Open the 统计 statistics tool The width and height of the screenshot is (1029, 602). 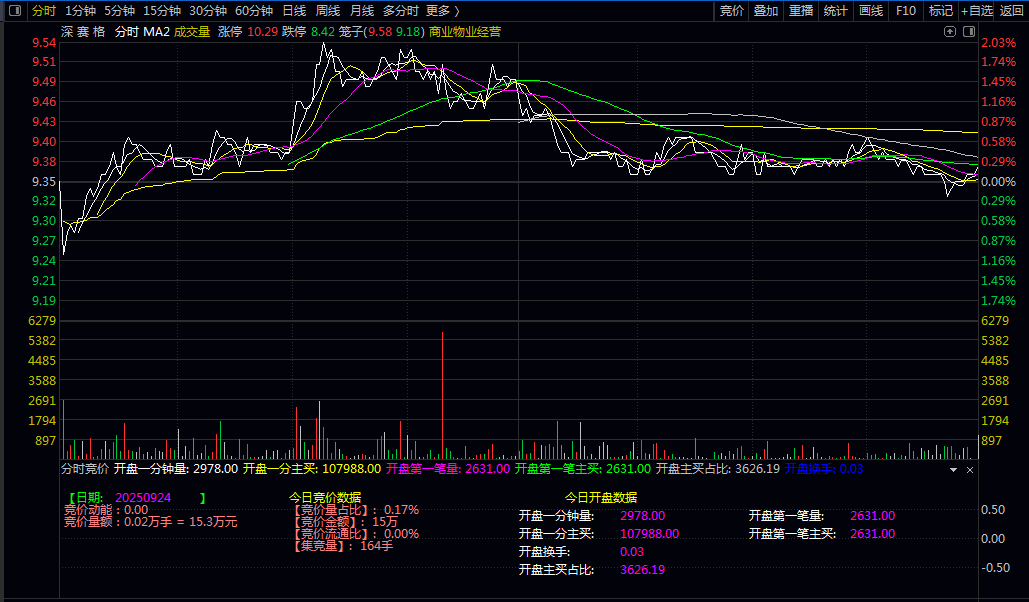coord(835,11)
